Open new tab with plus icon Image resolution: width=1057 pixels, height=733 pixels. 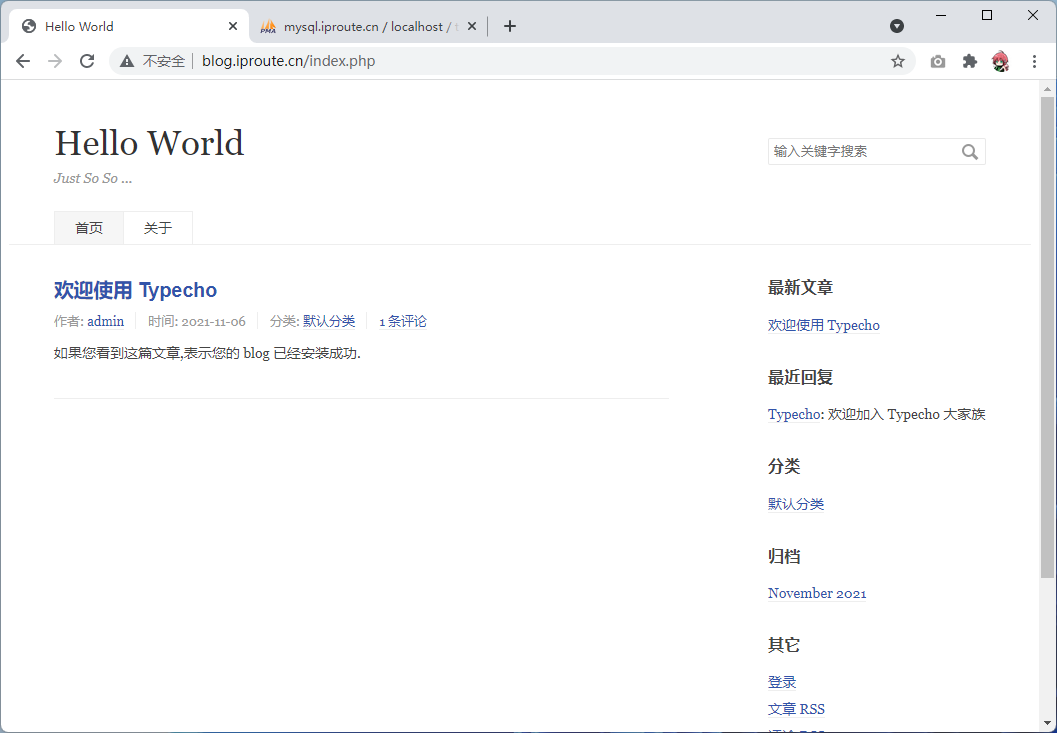510,26
